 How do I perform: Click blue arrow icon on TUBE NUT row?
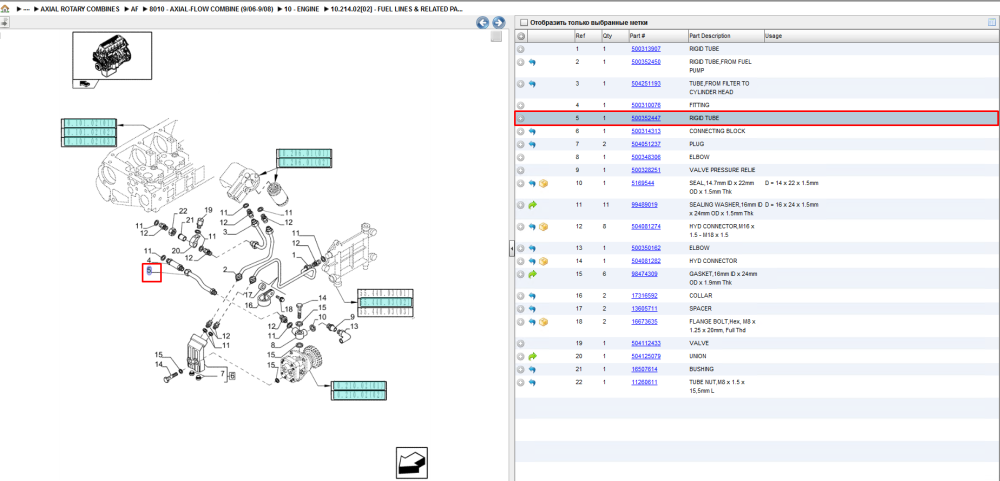pyautogui.click(x=532, y=382)
